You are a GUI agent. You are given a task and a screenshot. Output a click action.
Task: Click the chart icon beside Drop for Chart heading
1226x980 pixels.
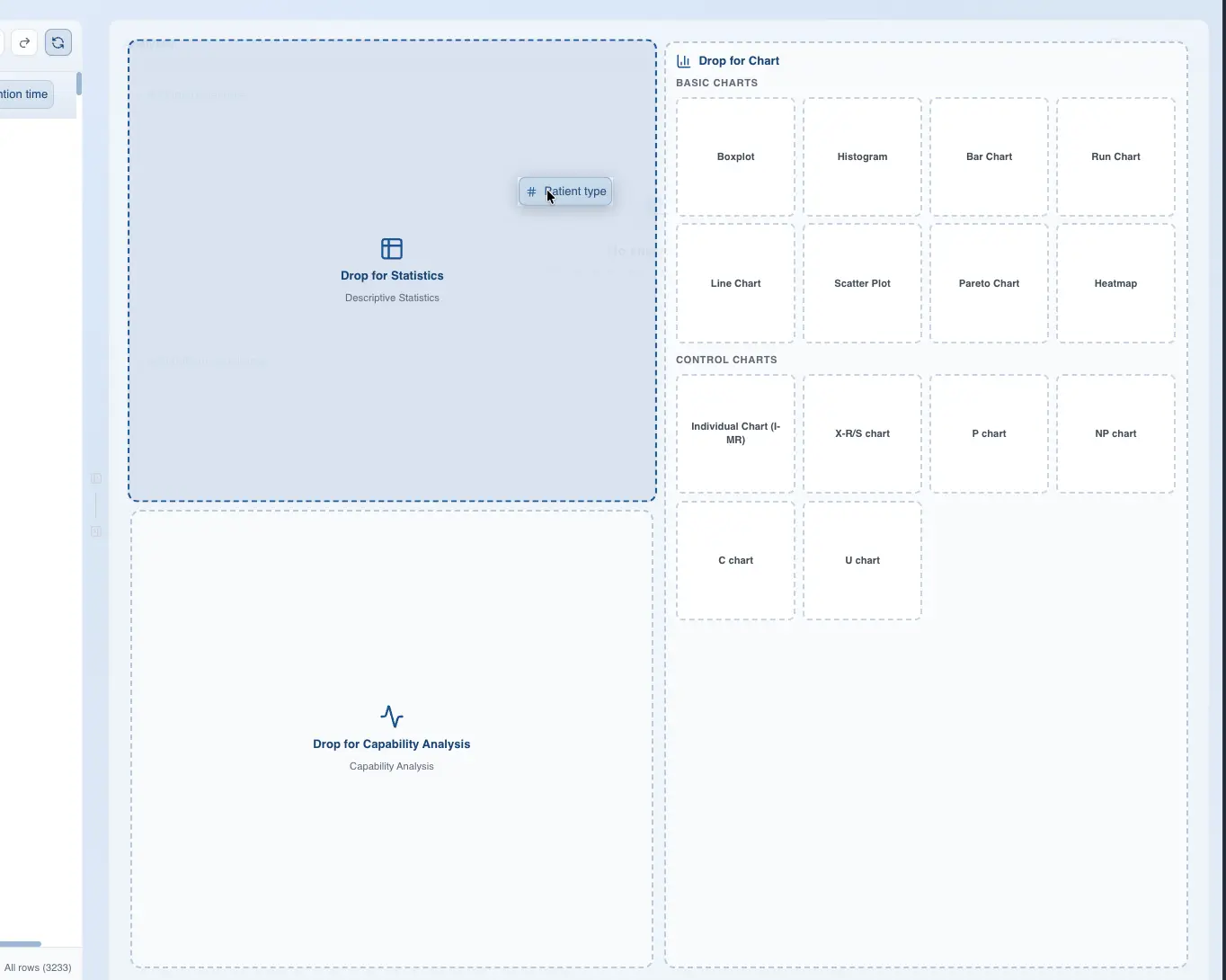click(683, 60)
